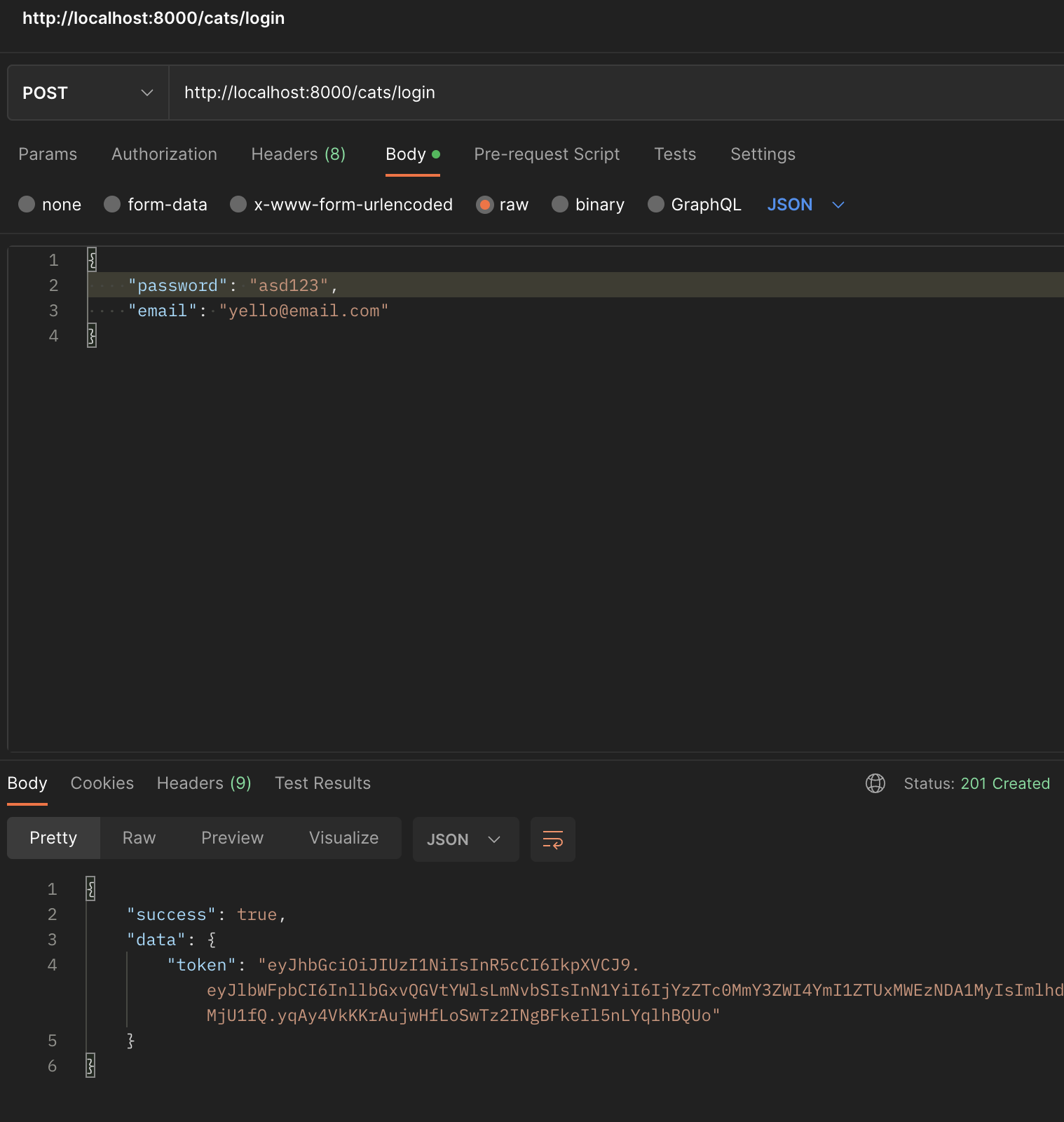The width and height of the screenshot is (1064, 1122).
Task: Open the Pre-request Script tab
Action: [x=547, y=154]
